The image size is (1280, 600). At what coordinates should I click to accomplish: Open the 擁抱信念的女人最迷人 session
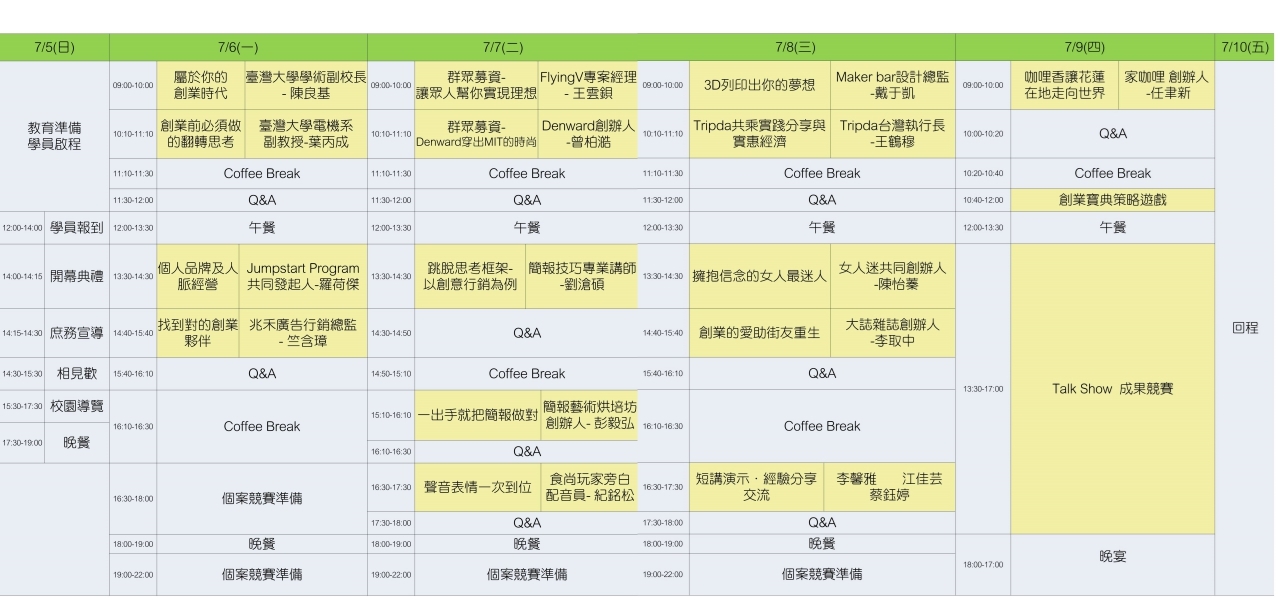click(759, 276)
